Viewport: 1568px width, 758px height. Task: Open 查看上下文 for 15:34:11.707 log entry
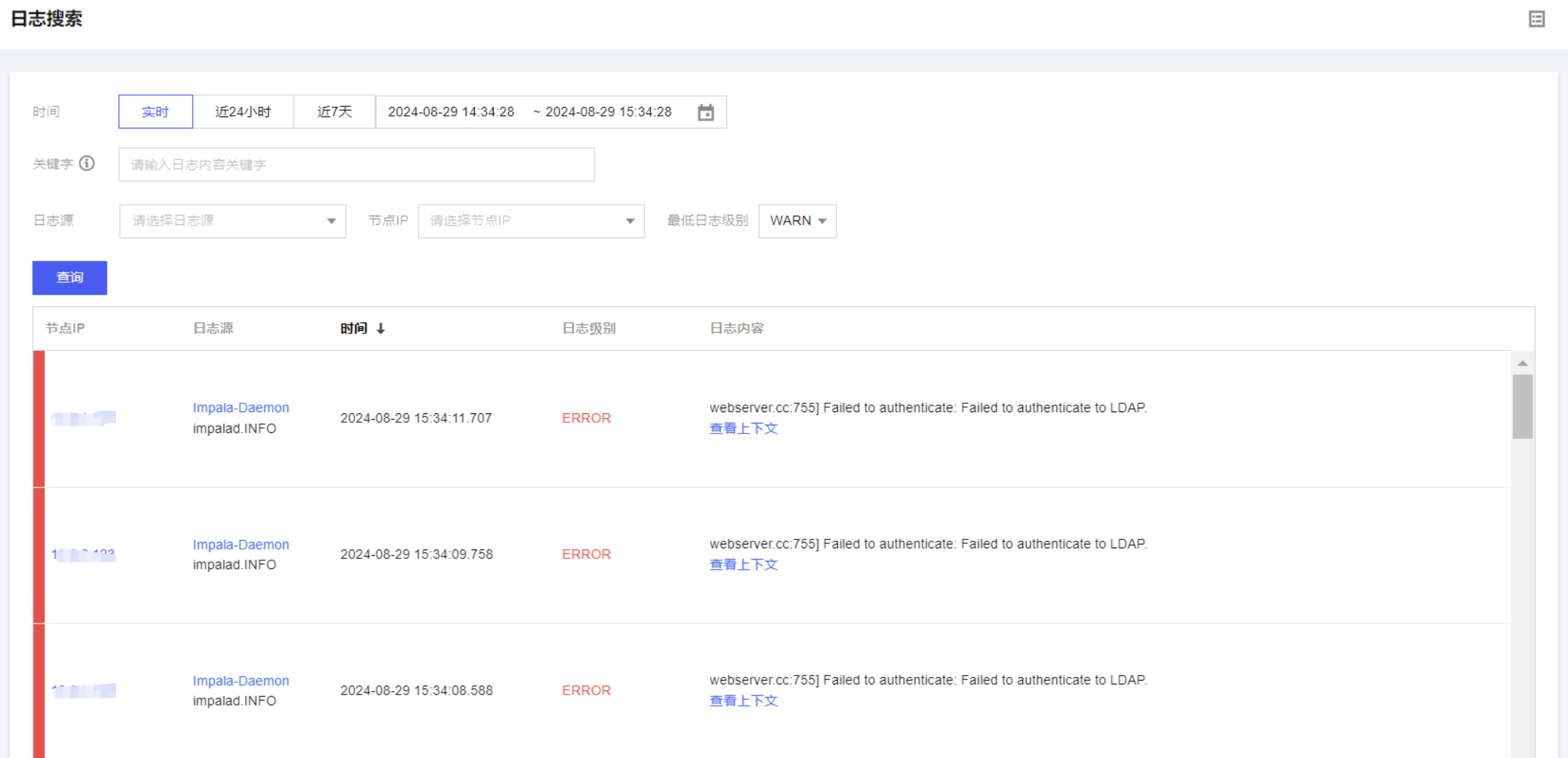click(743, 428)
